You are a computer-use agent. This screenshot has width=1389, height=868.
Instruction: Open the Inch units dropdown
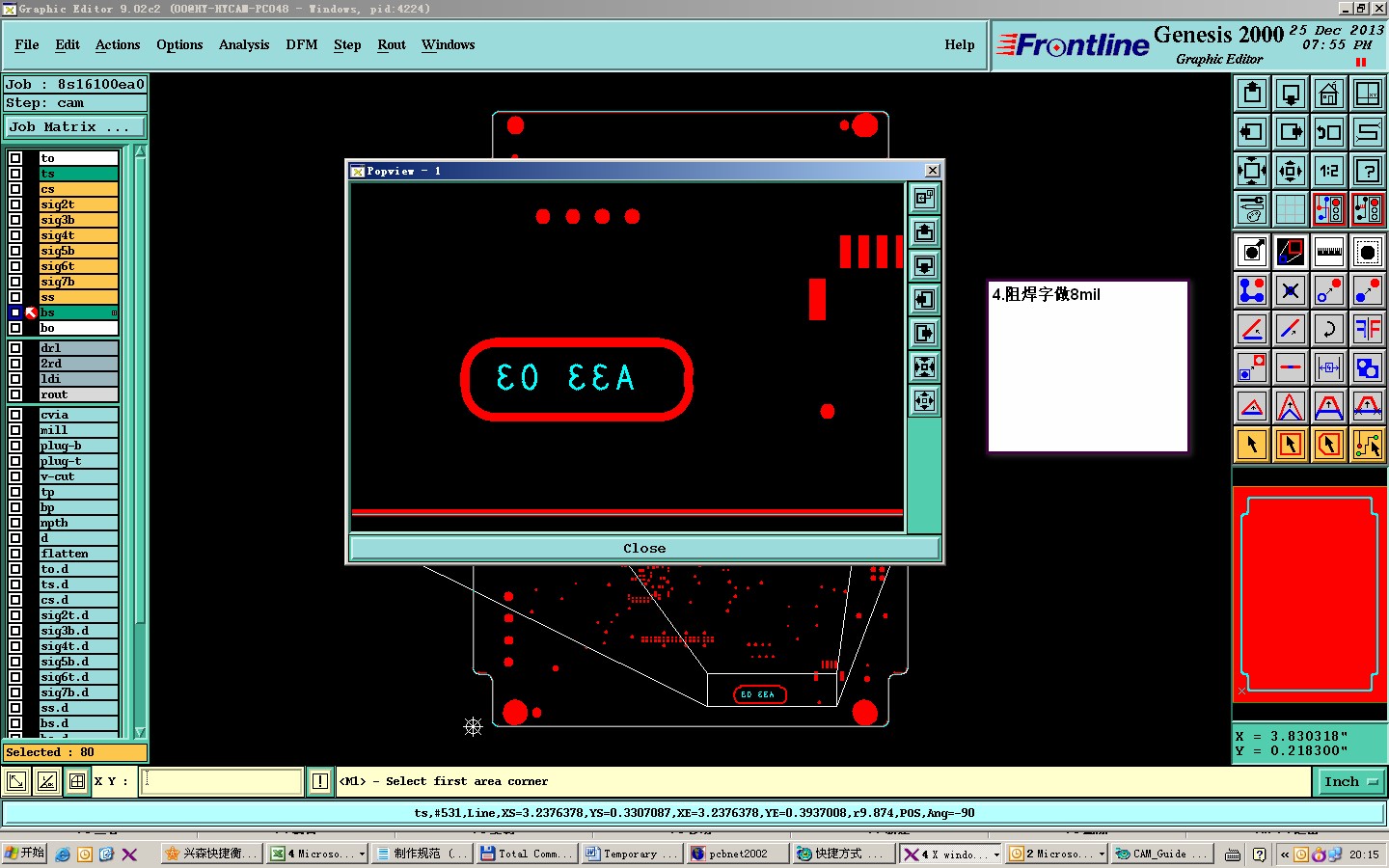[x=1351, y=782]
